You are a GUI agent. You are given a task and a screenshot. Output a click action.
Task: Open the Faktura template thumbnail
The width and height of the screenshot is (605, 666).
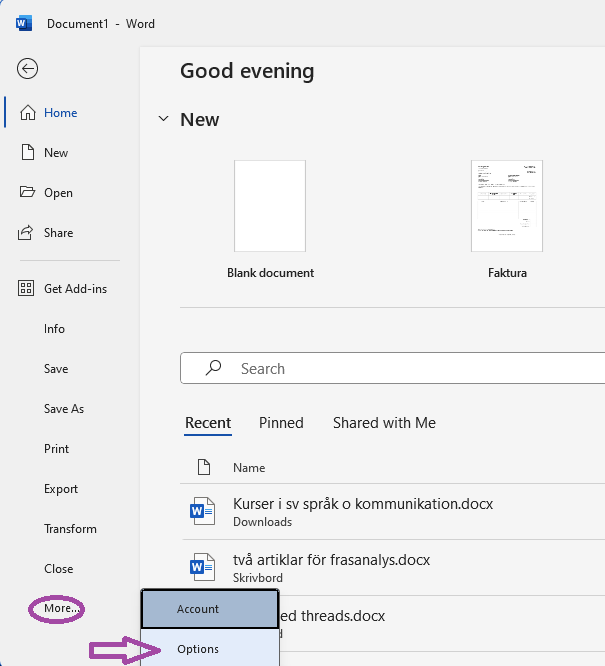click(x=507, y=206)
